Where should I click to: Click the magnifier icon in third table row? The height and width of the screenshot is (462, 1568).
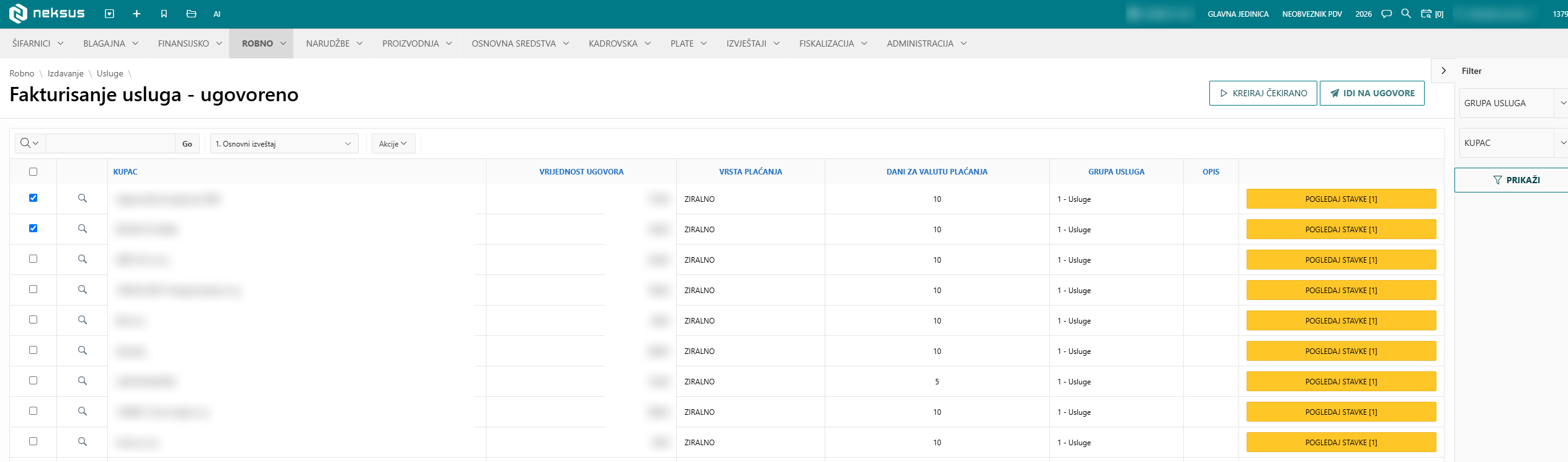tap(82, 259)
